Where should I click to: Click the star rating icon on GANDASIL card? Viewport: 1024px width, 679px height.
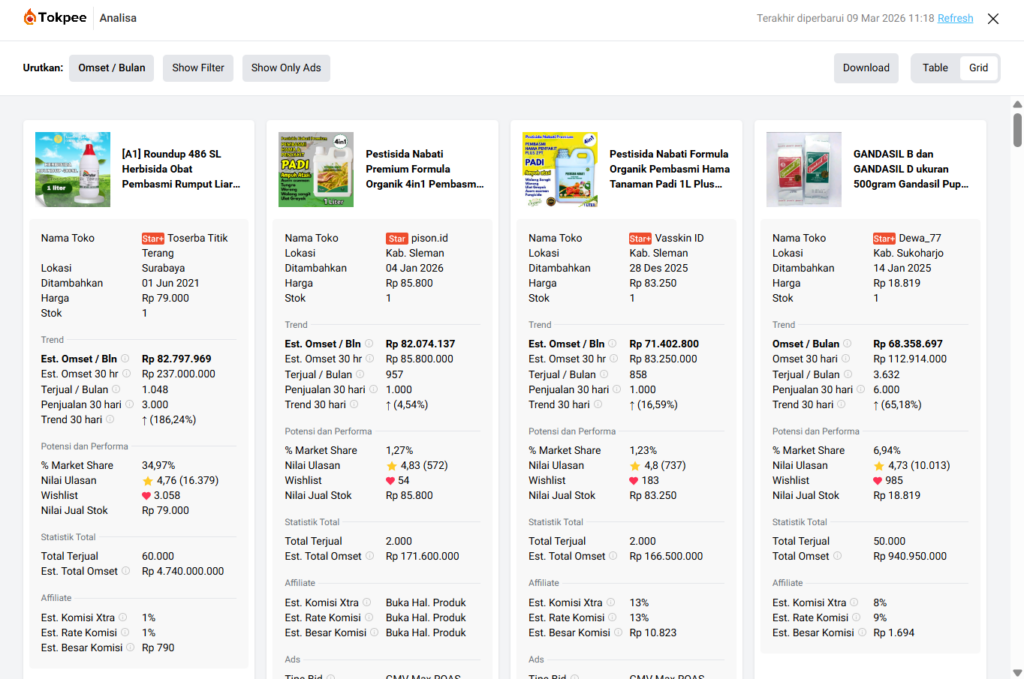point(878,466)
